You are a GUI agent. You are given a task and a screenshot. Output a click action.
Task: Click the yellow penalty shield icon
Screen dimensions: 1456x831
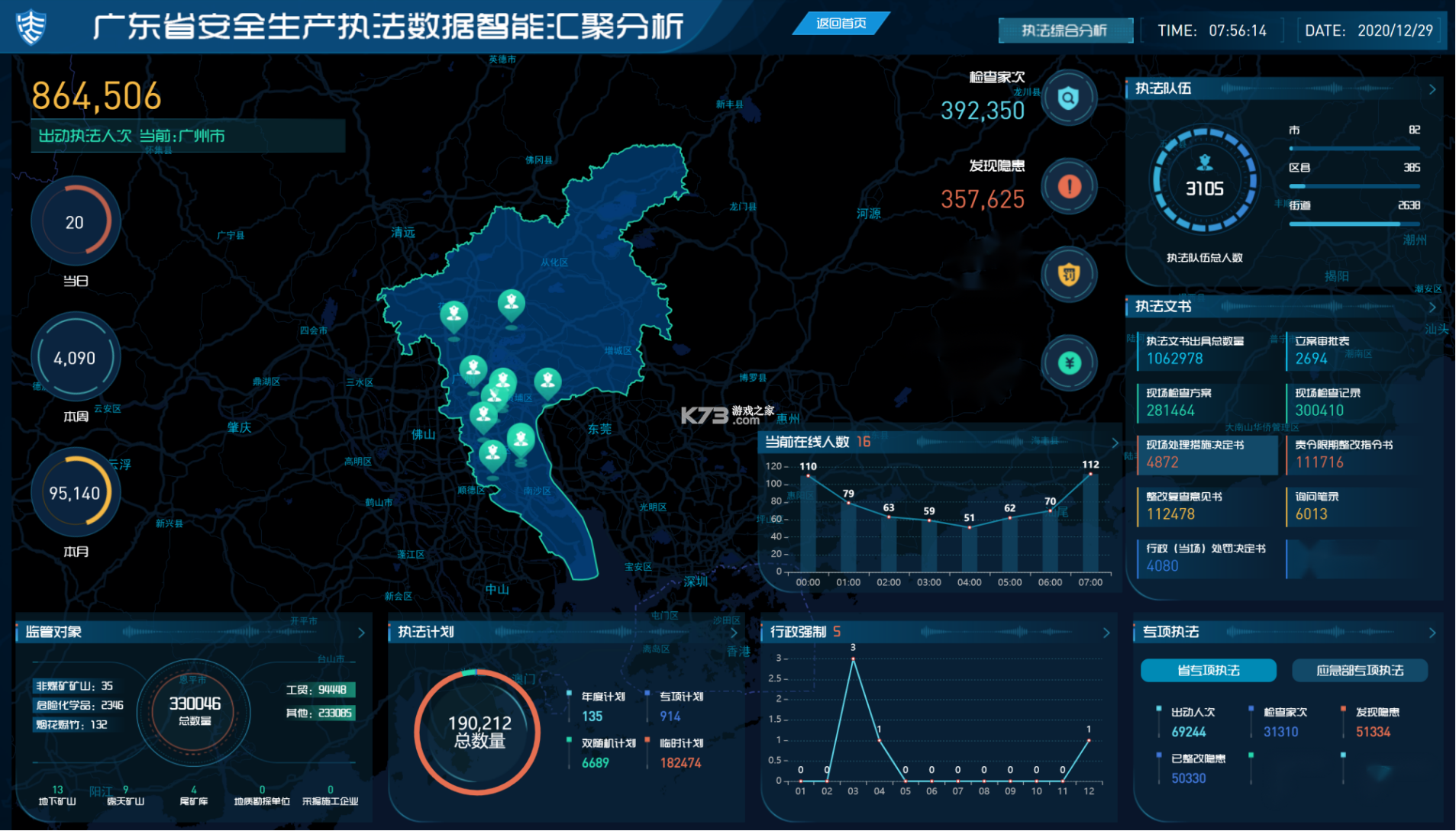tap(1069, 275)
